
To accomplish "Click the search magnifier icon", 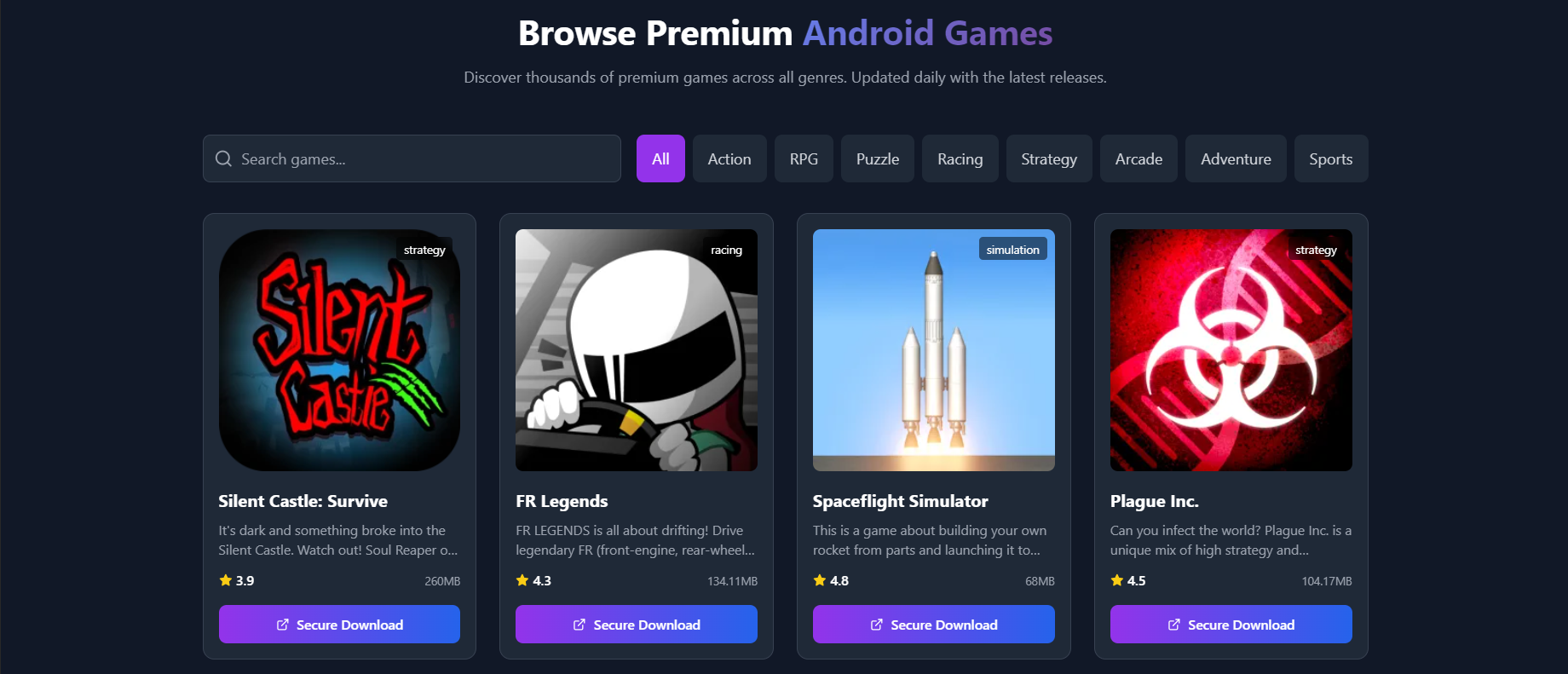I will pos(223,158).
